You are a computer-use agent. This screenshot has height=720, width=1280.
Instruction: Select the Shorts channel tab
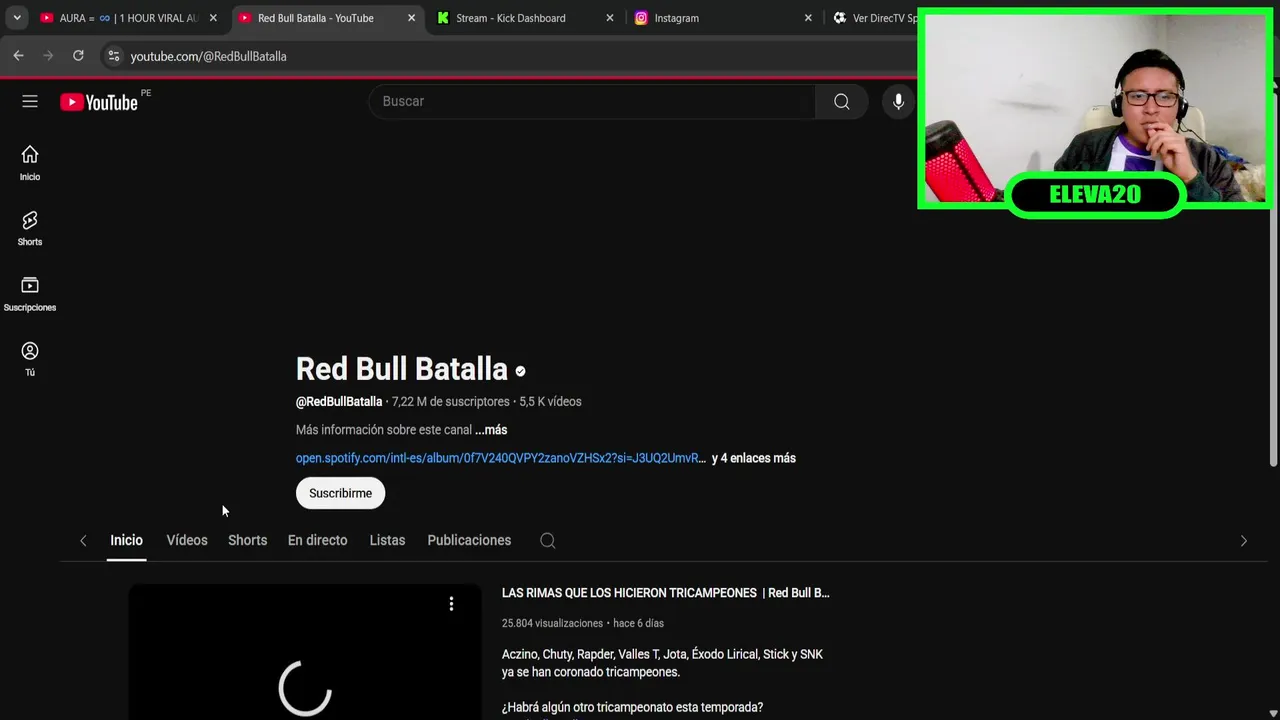click(247, 540)
